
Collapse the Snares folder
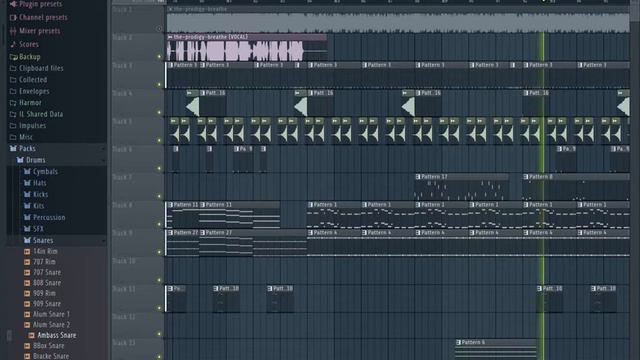pos(27,240)
